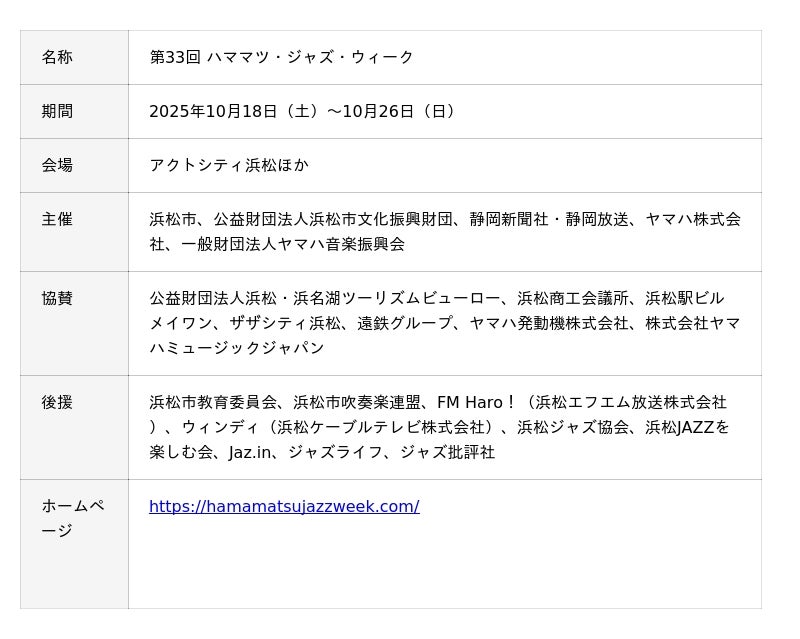
Task: Click the venue text アクトシティ浜松ほか
Action: click(229, 165)
